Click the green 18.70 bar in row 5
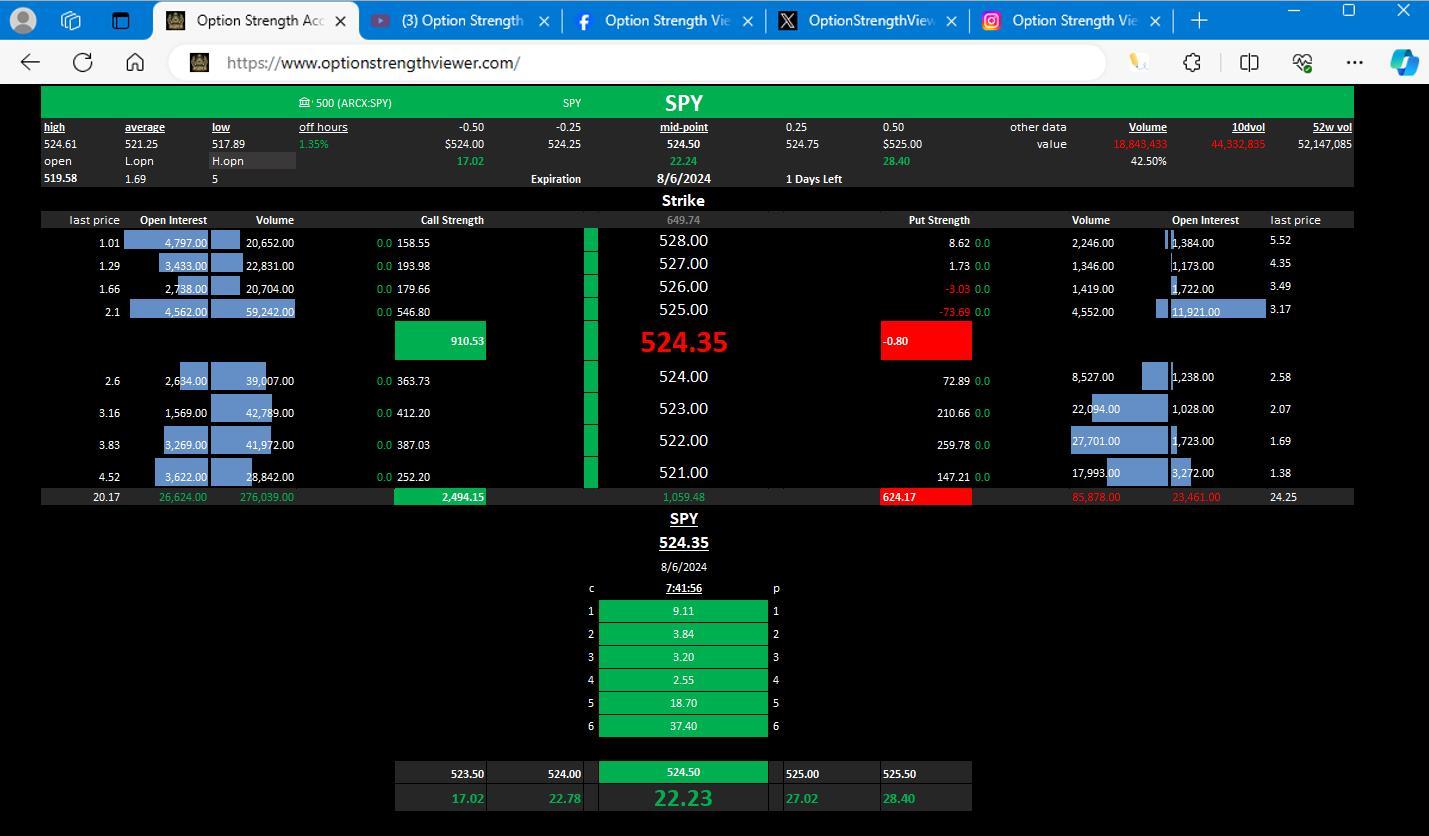Screen dimensions: 1429x836 (x=683, y=703)
